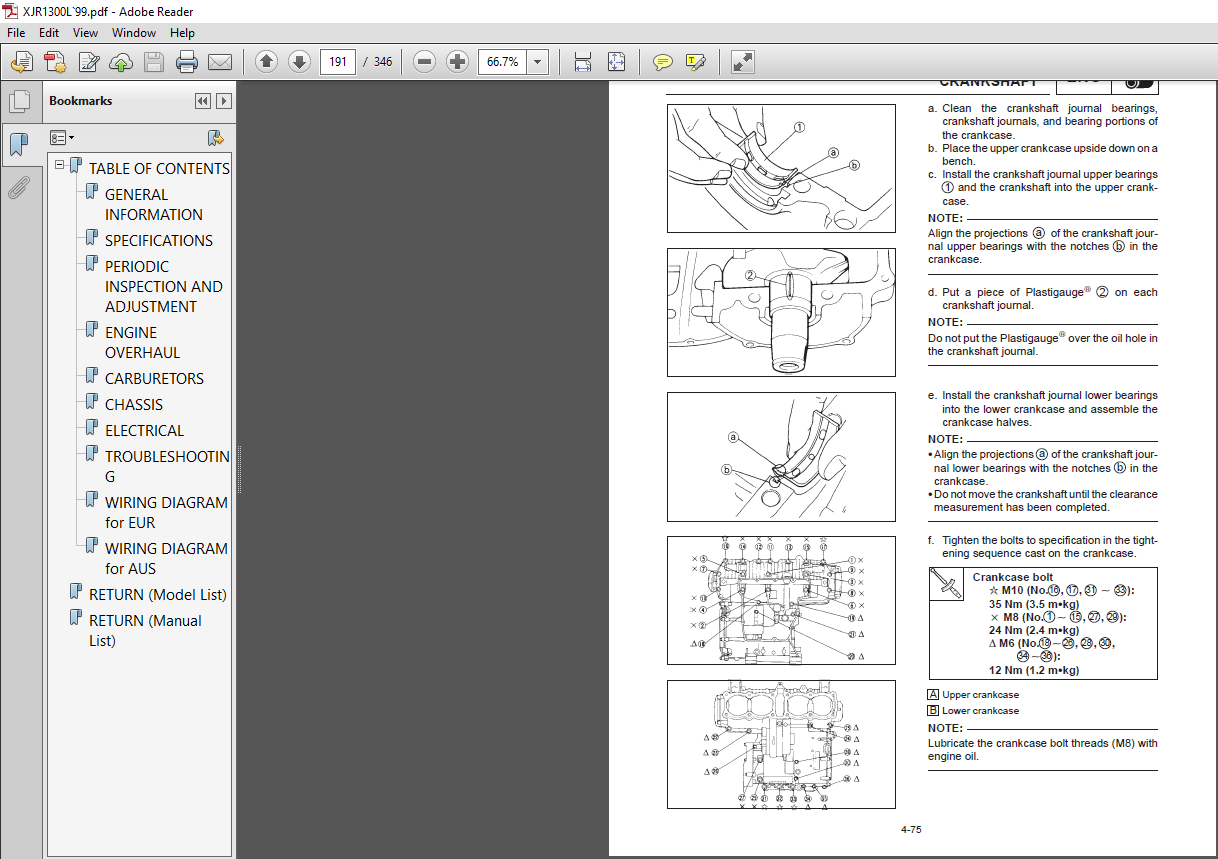The width and height of the screenshot is (1218, 859).
Task: Select WIRING DIAGRAM for EUR bookmark
Action: pos(166,512)
